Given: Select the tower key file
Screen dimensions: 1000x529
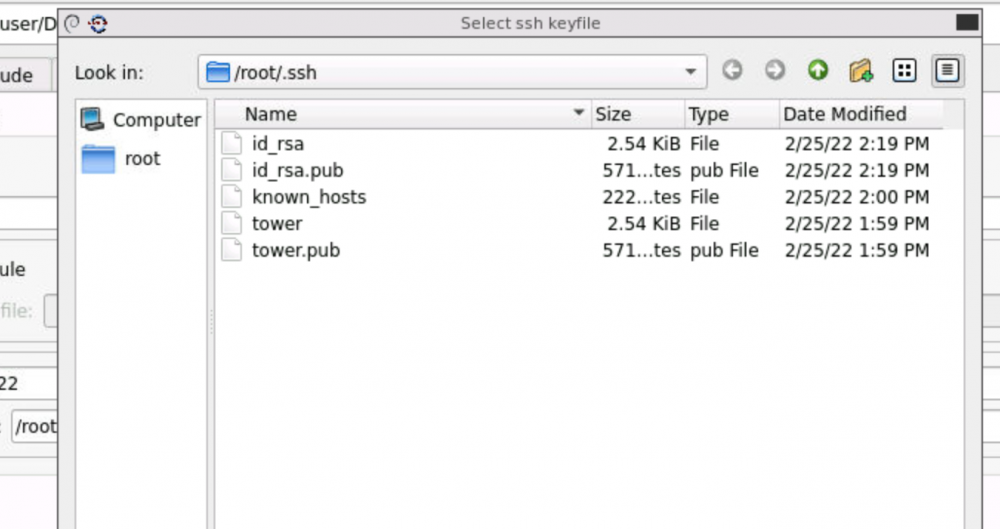Looking at the screenshot, I should click(x=277, y=223).
